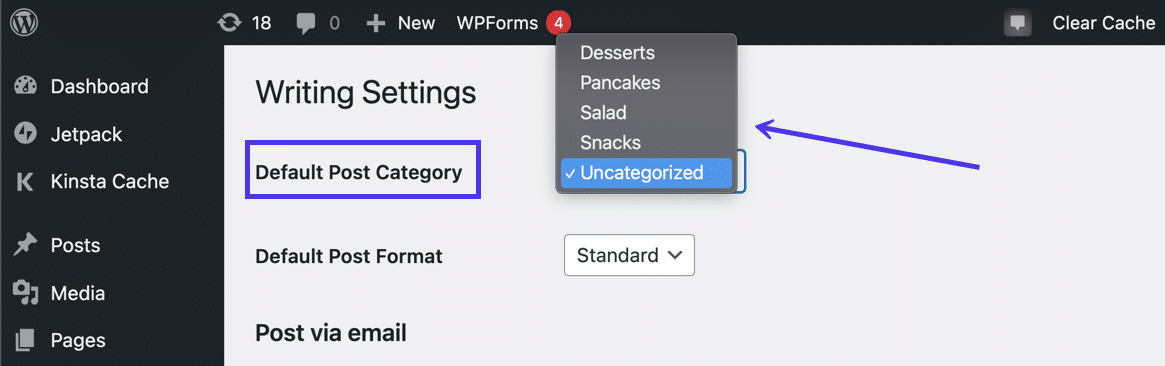Screen dimensions: 1165x366
Task: Click the plus icon beside New
Action: click(377, 23)
